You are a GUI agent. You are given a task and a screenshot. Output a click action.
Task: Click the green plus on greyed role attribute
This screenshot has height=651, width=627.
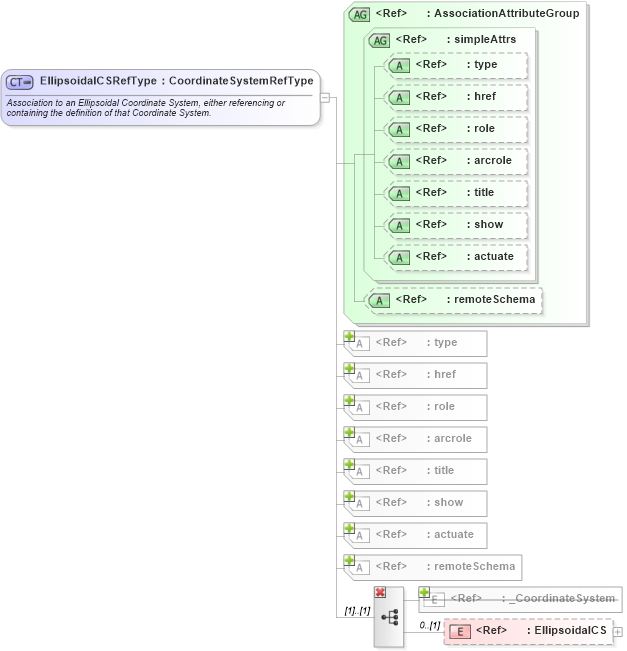point(349,400)
